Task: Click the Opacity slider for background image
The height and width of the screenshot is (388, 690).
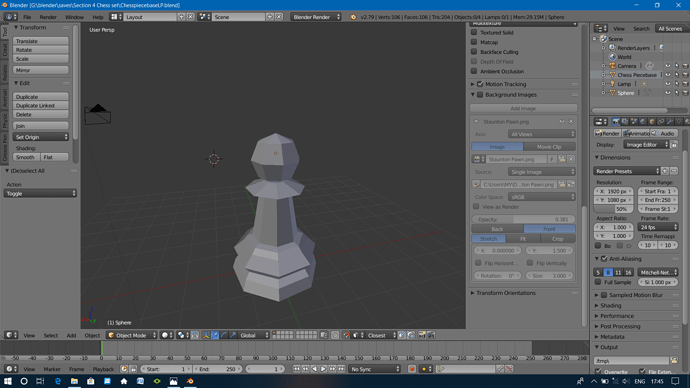Action: point(523,219)
